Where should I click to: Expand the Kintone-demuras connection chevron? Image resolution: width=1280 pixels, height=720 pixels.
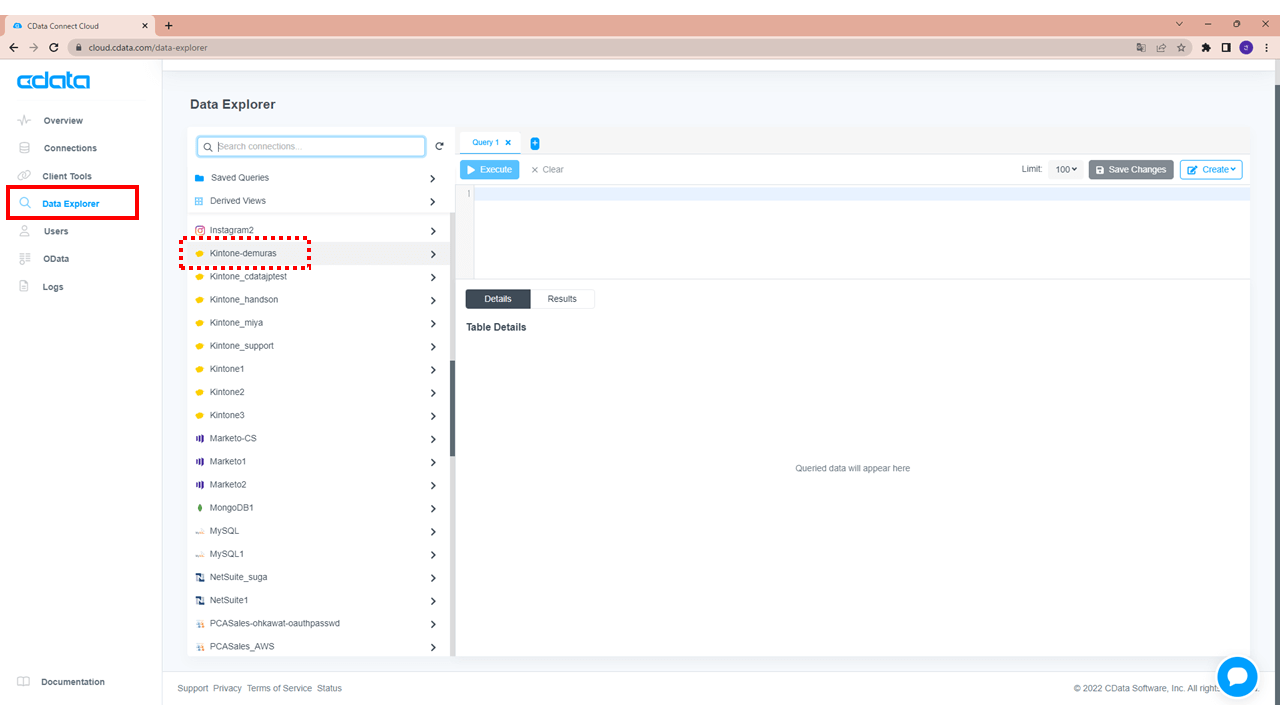click(433, 254)
